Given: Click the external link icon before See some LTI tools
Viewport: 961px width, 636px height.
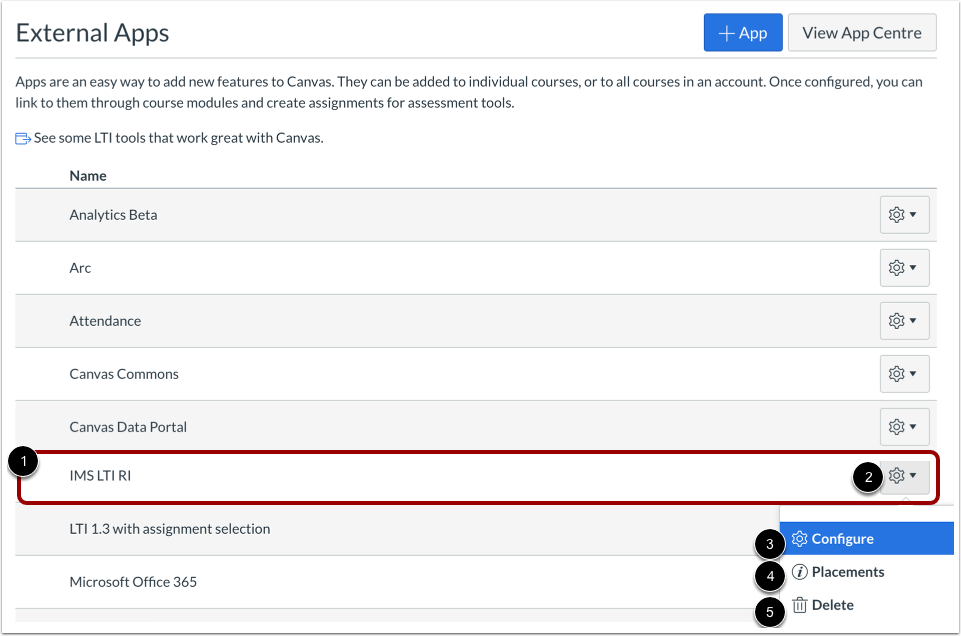Looking at the screenshot, I should (x=23, y=138).
